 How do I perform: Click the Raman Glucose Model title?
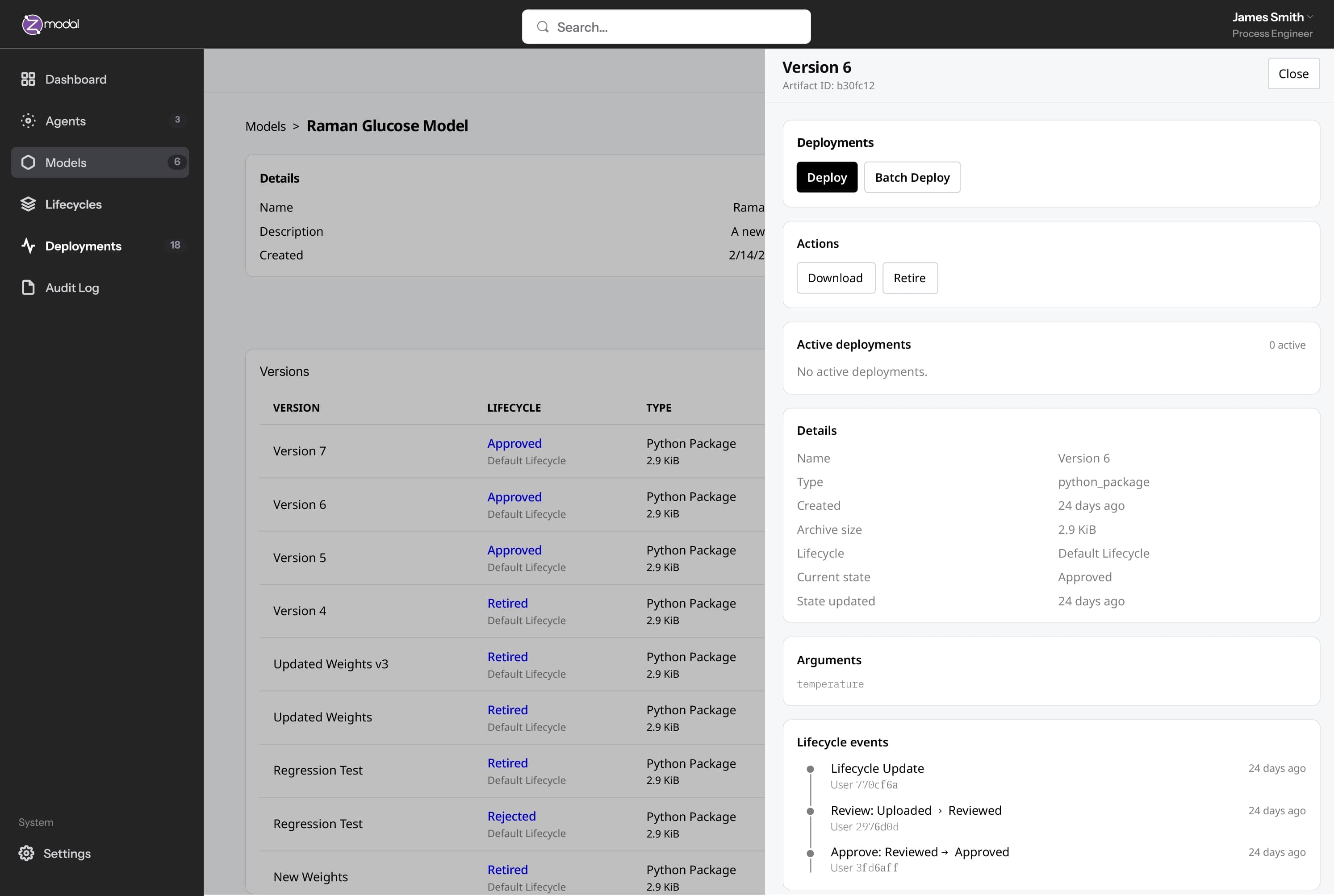[x=387, y=126]
